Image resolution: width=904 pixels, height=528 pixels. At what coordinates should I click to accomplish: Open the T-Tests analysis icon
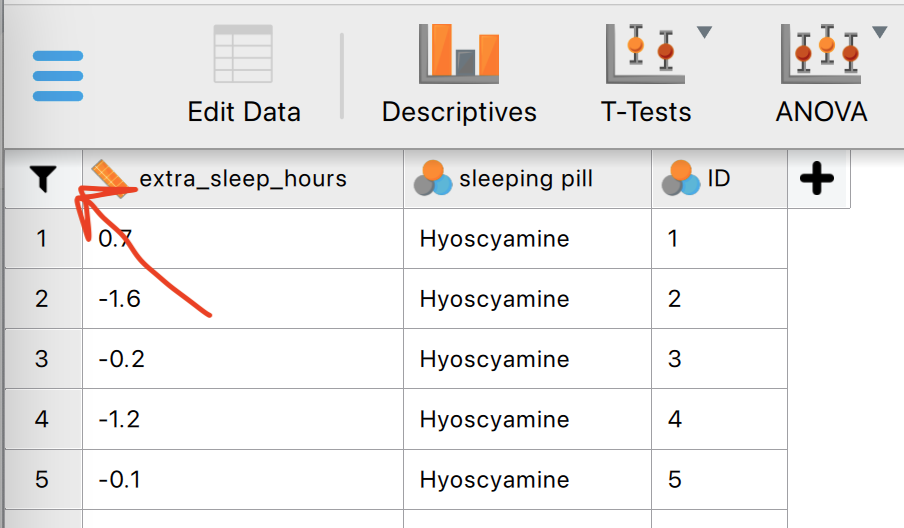645,54
